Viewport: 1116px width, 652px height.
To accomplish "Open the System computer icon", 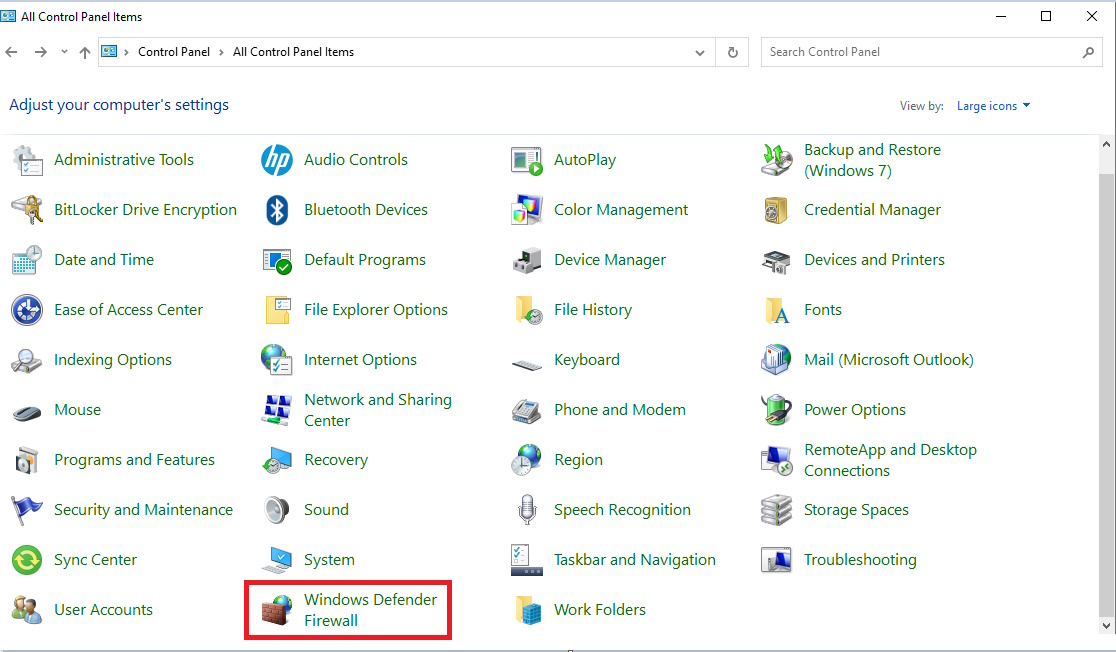I will click(x=277, y=560).
